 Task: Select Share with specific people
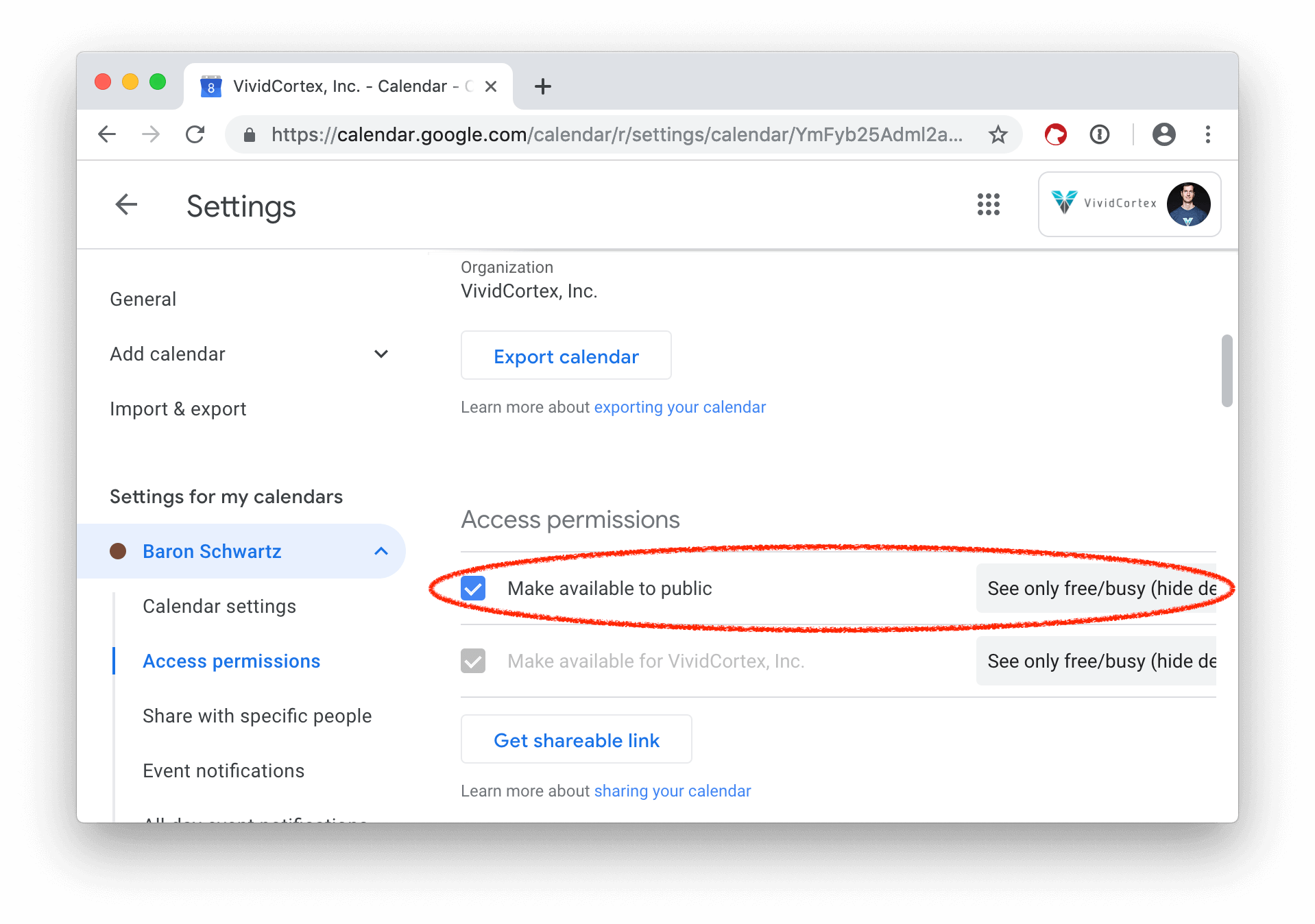(x=257, y=716)
